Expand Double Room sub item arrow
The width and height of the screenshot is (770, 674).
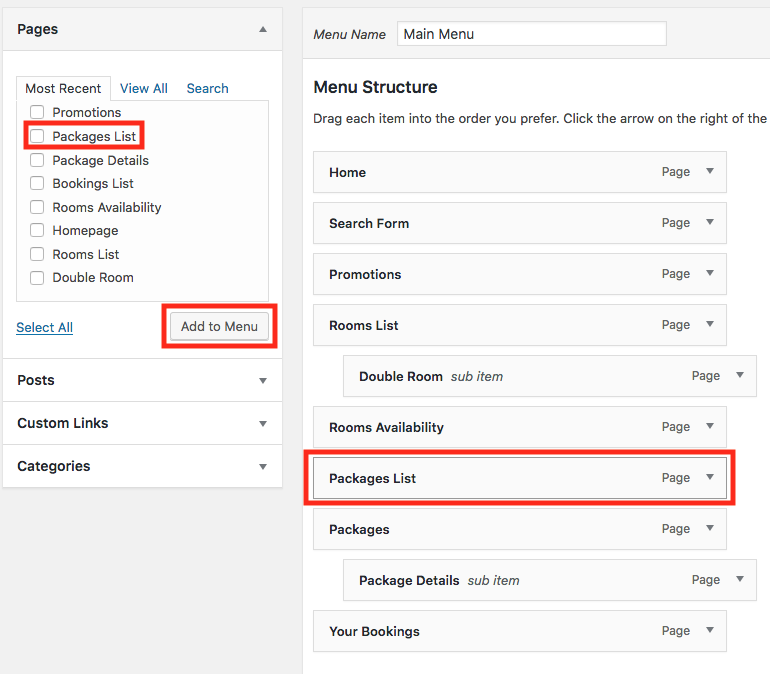coord(740,375)
